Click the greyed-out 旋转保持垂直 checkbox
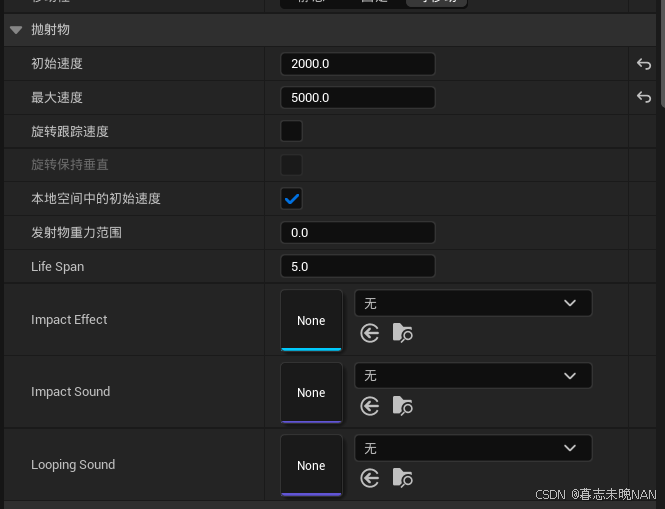Image resolution: width=665 pixels, height=509 pixels. tap(291, 165)
